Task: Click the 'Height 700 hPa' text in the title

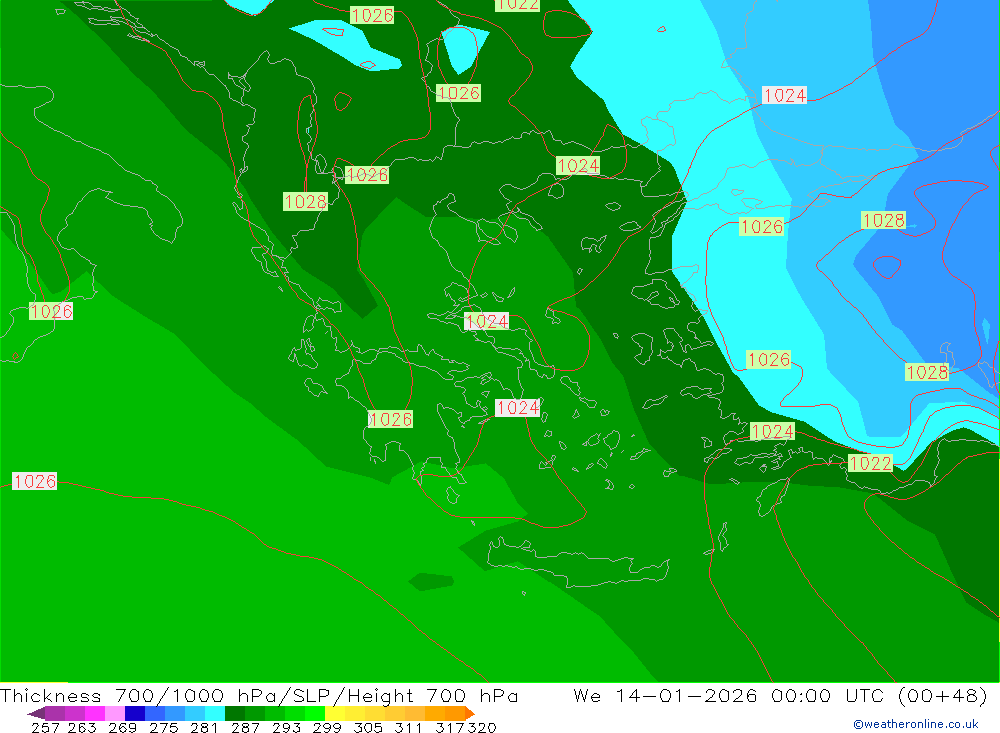Action: pyautogui.click(x=432, y=695)
